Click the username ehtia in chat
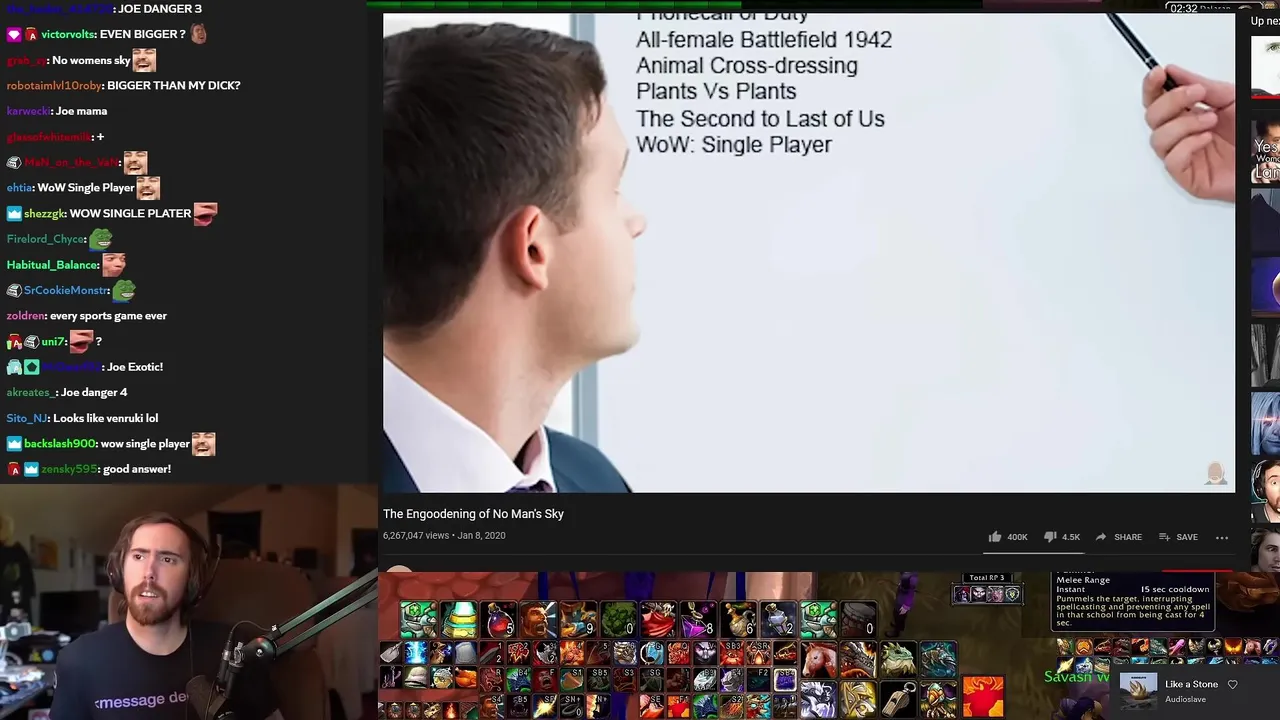 19,188
